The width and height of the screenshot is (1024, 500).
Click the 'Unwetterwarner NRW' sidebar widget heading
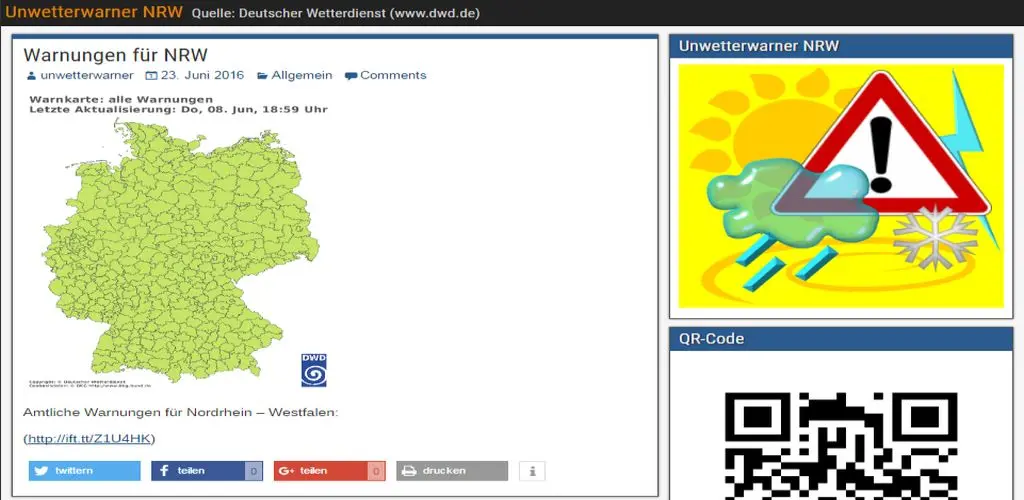[x=759, y=46]
